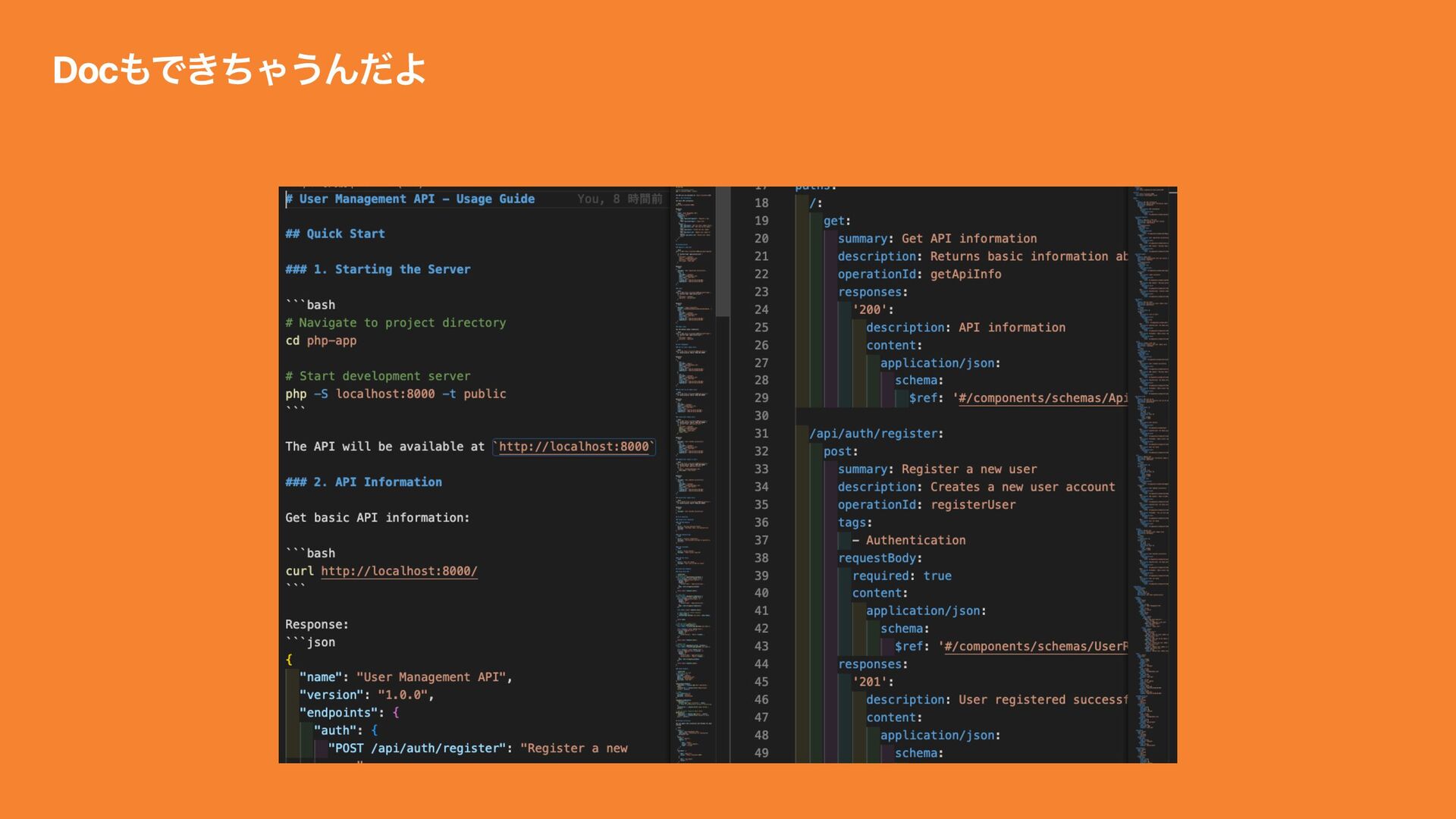Click the 'php -S localhost:8000 -t public' line
Screen dimensions: 1456x819
pyautogui.click(x=396, y=394)
